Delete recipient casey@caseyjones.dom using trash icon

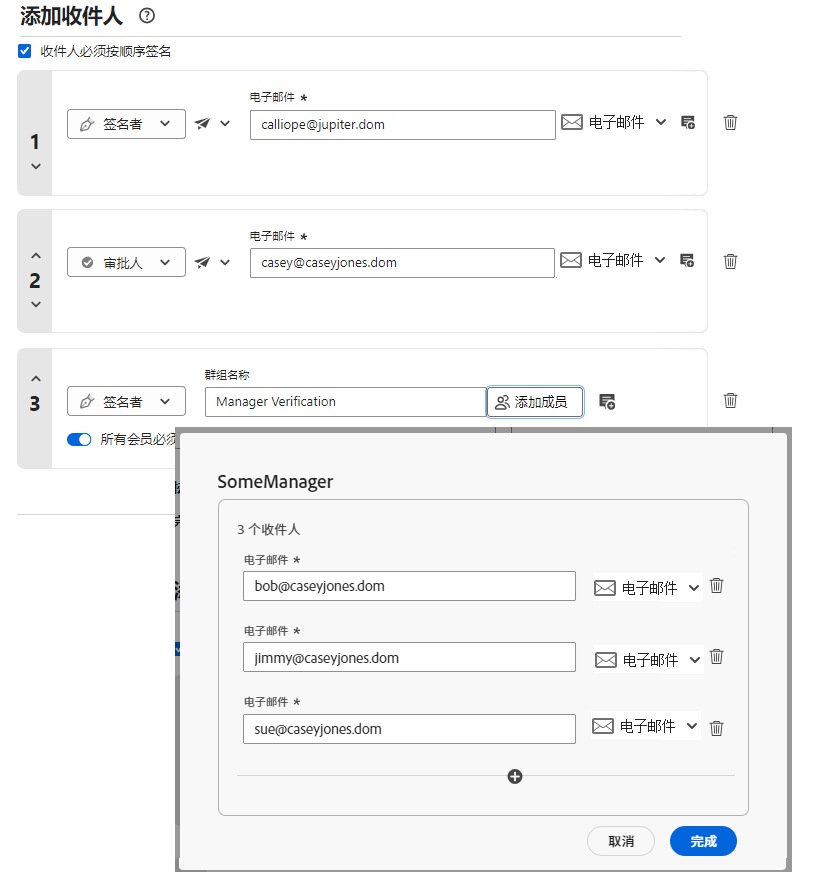coord(730,261)
